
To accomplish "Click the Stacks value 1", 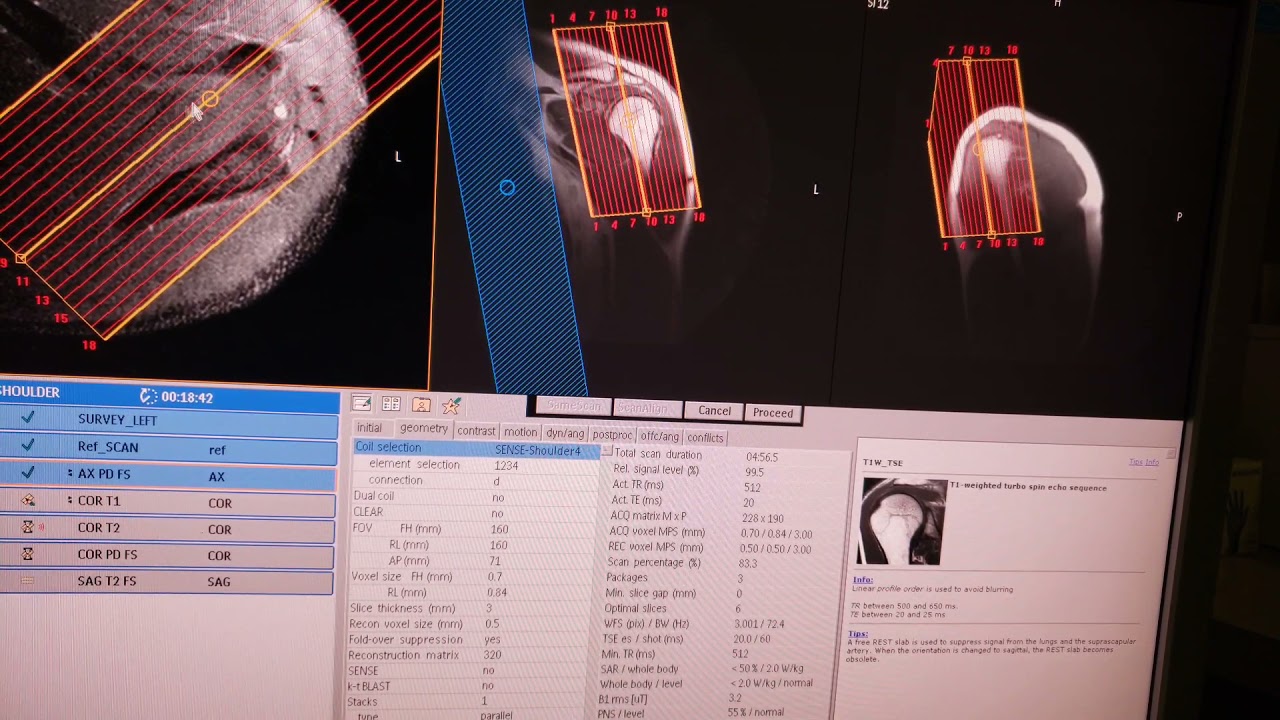I will click(x=485, y=702).
